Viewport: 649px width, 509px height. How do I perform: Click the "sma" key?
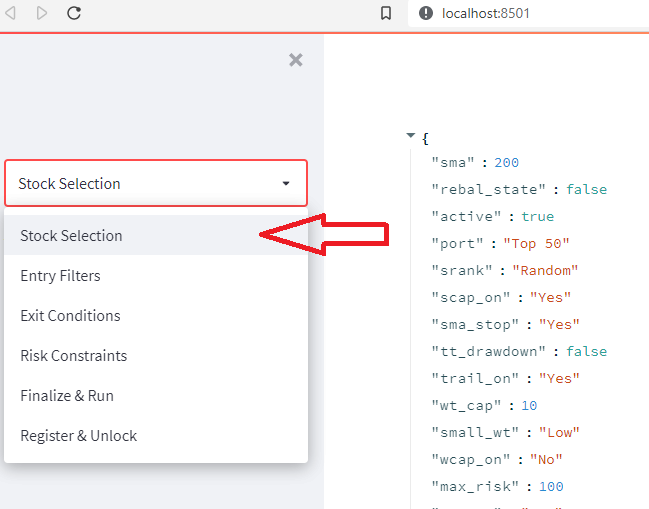click(x=452, y=163)
